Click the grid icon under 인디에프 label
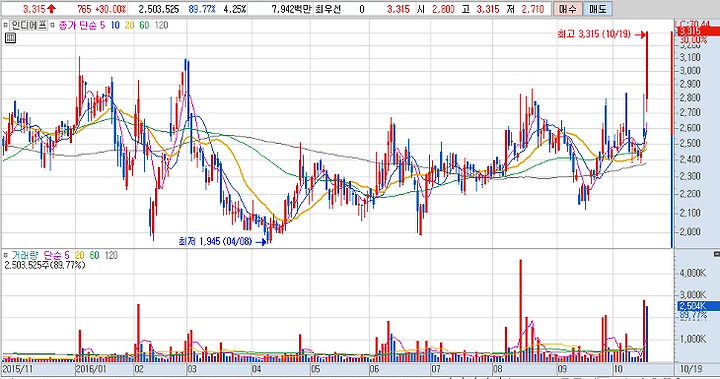Viewport: 720px width, 379px height. point(10,38)
